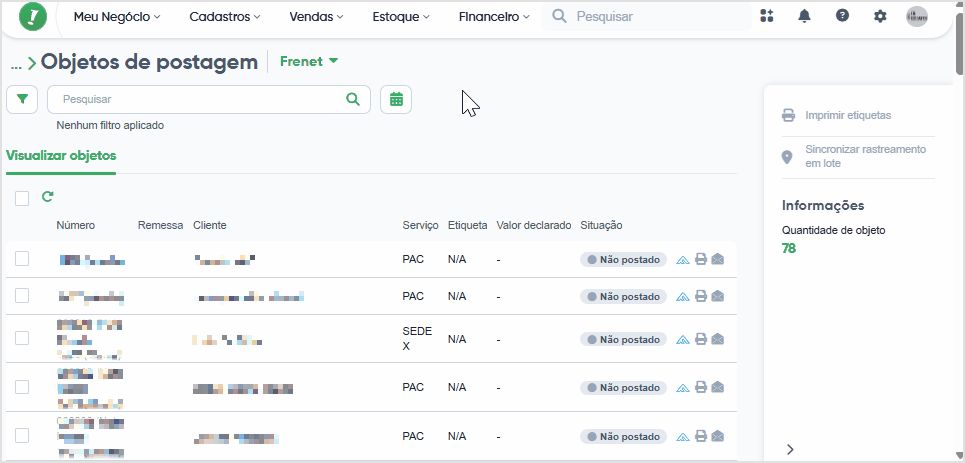Print the label of the fifth row
Viewport: 965px width, 463px height.
[x=700, y=437]
